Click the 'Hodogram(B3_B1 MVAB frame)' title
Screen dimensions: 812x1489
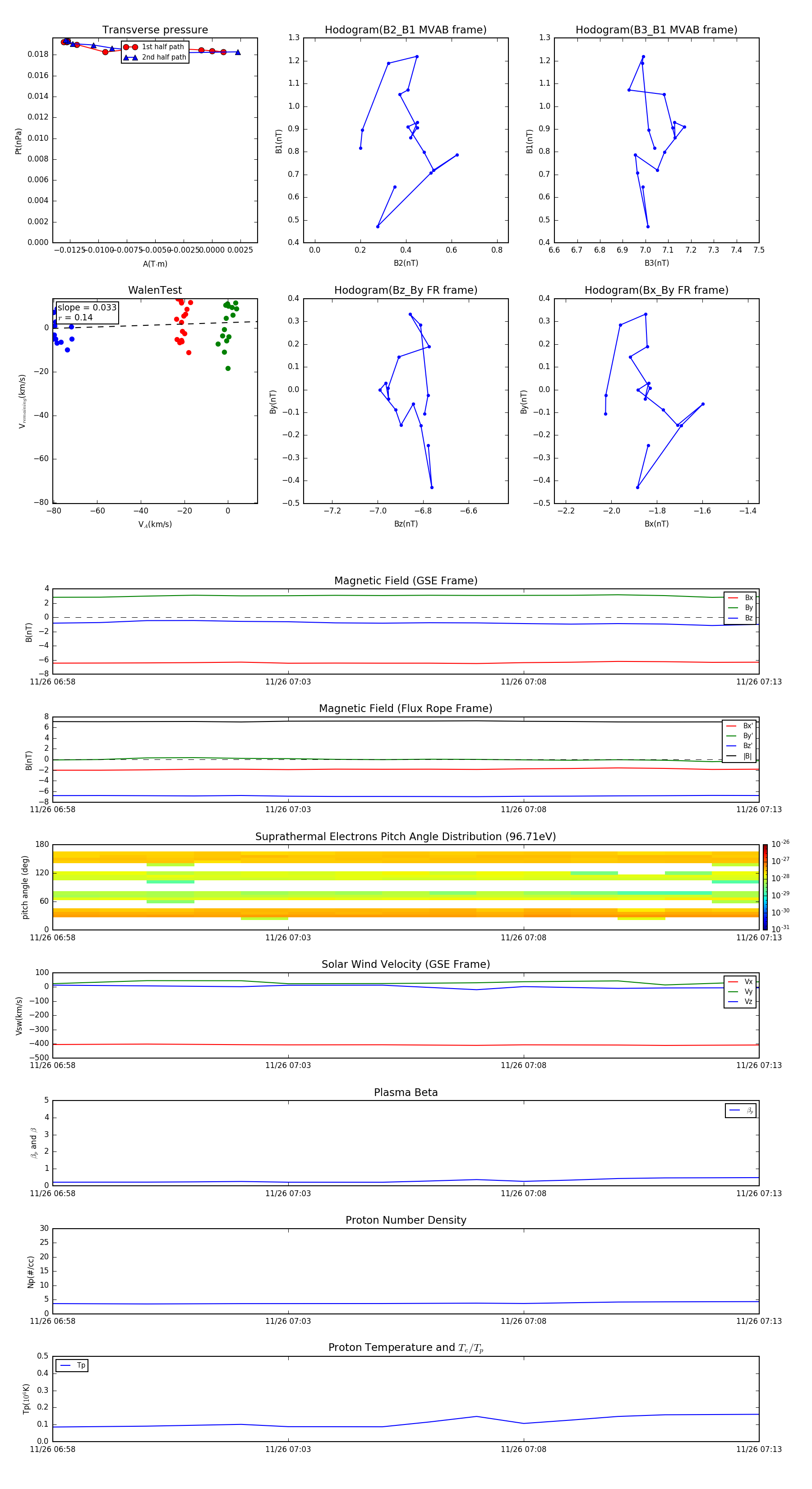656,30
